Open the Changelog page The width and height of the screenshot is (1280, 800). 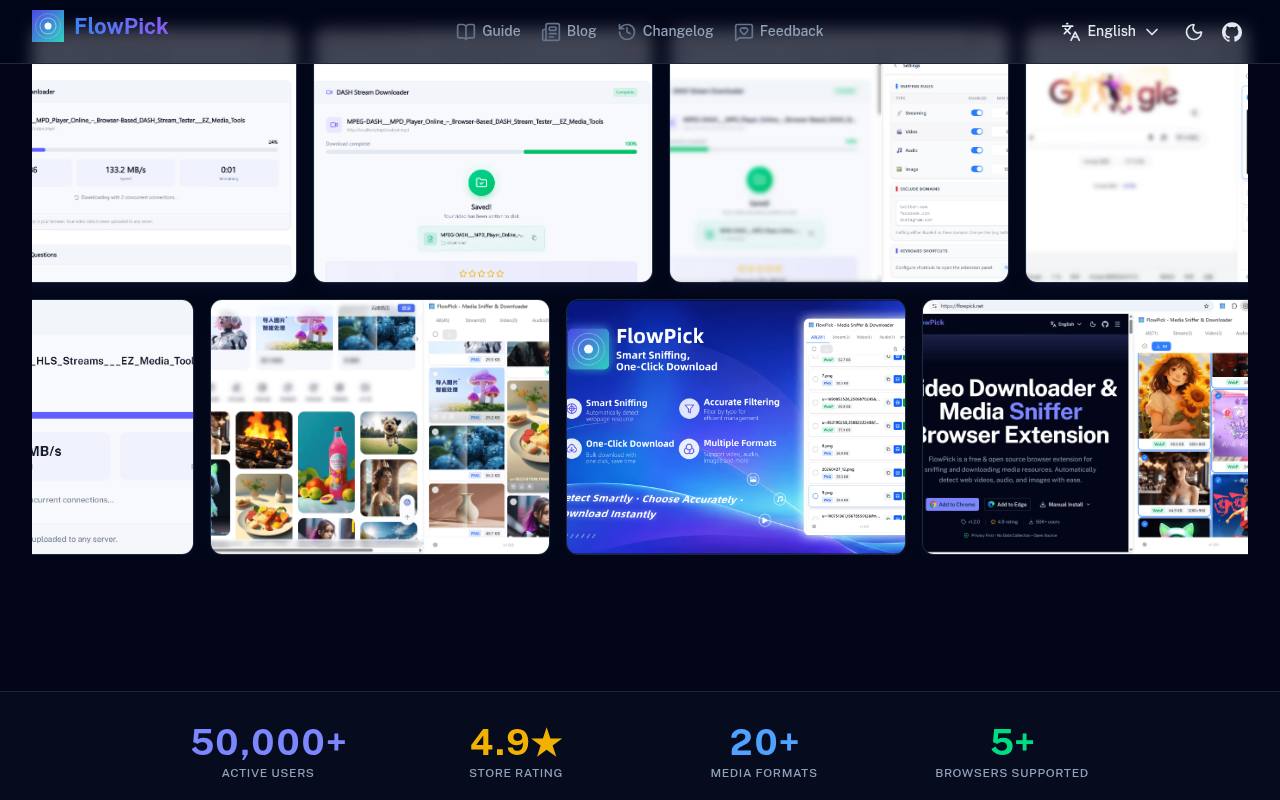(x=665, y=31)
